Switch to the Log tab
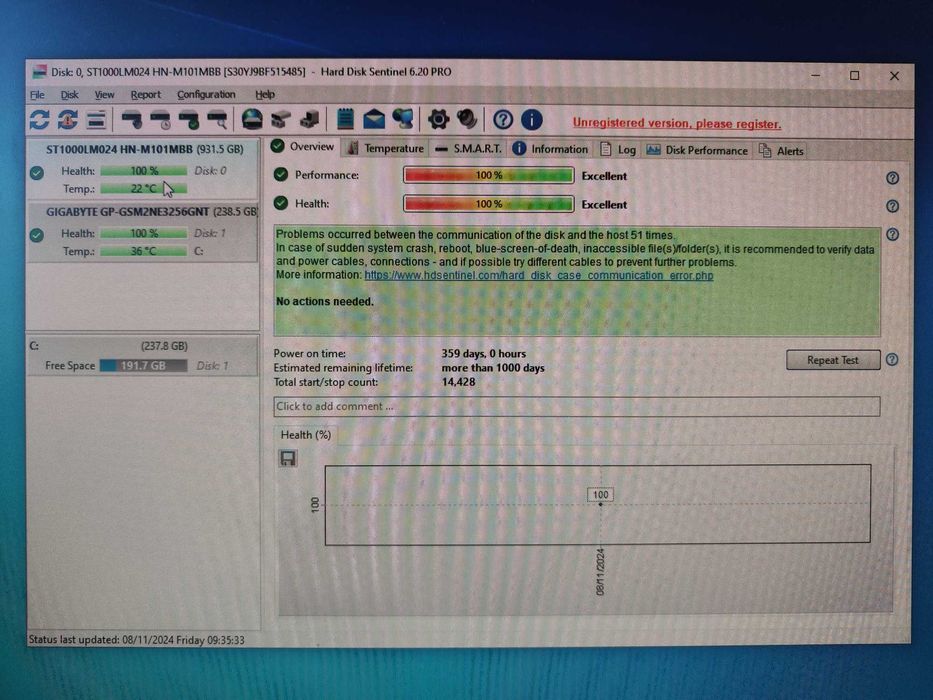The image size is (933, 700). 618,150
